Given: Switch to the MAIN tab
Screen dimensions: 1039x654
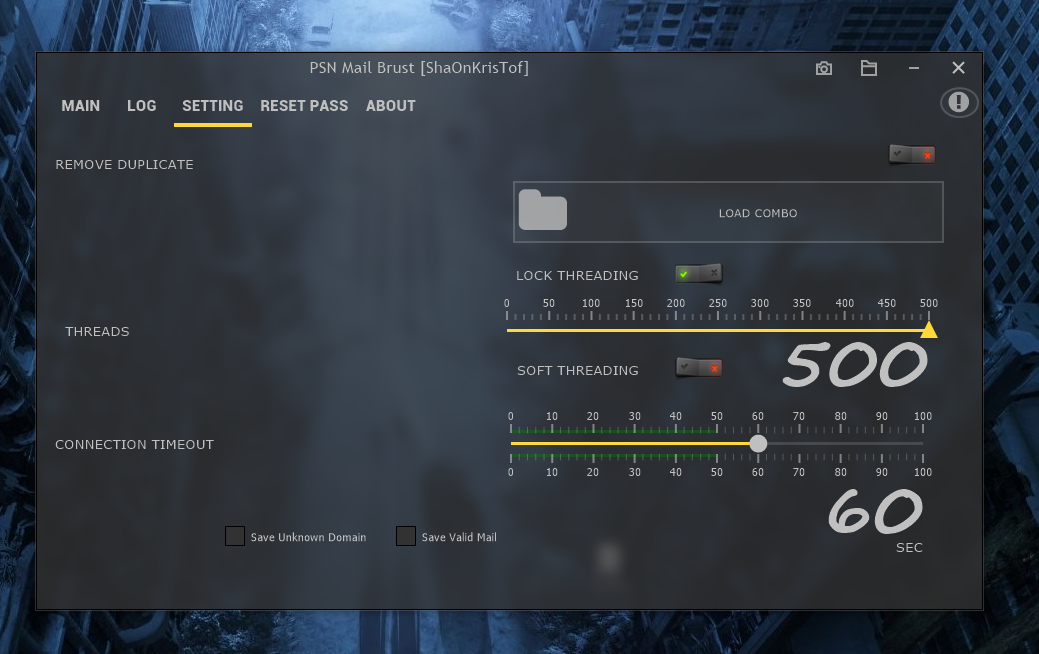Looking at the screenshot, I should tap(81, 106).
